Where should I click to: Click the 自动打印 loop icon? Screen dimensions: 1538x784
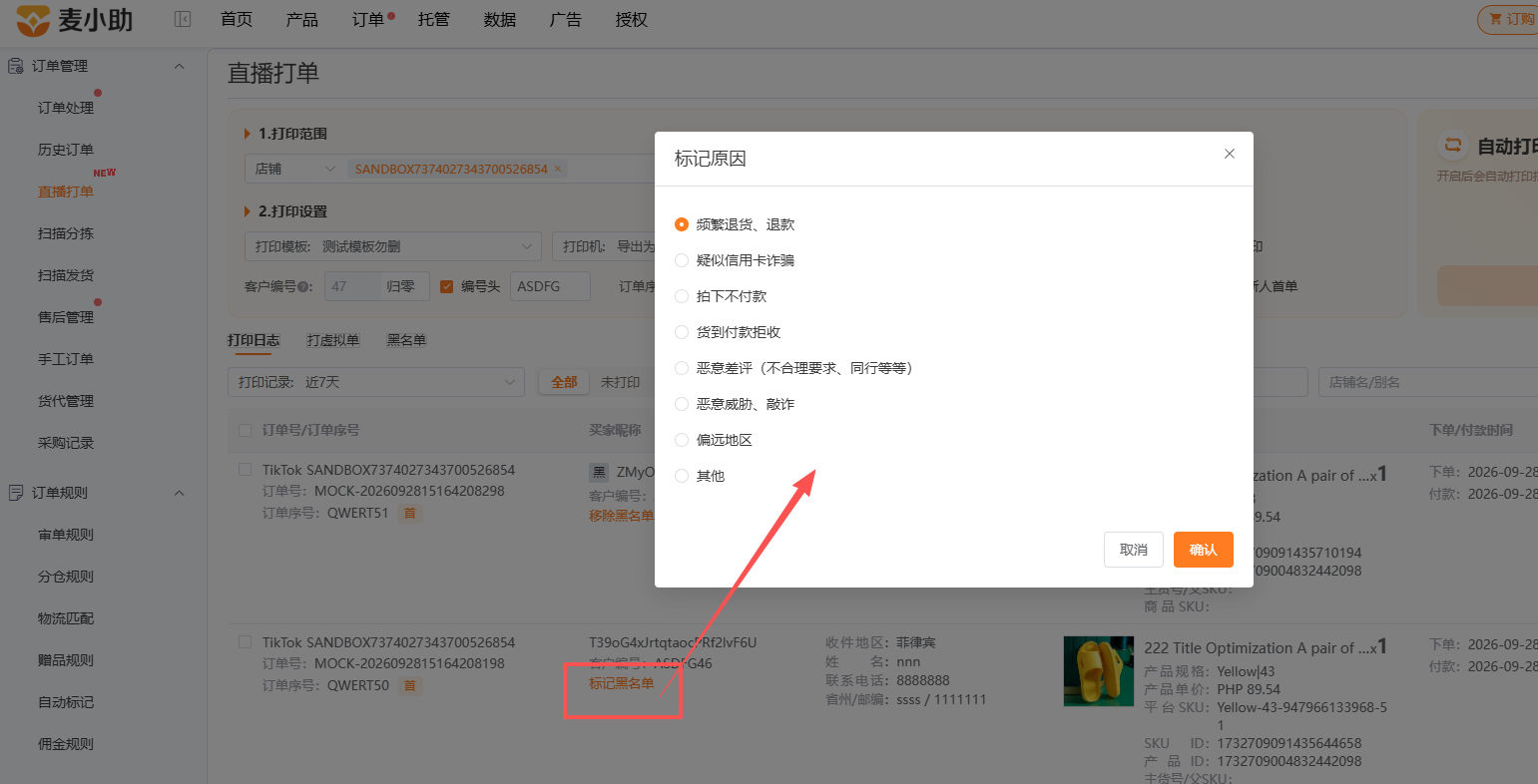(1453, 146)
